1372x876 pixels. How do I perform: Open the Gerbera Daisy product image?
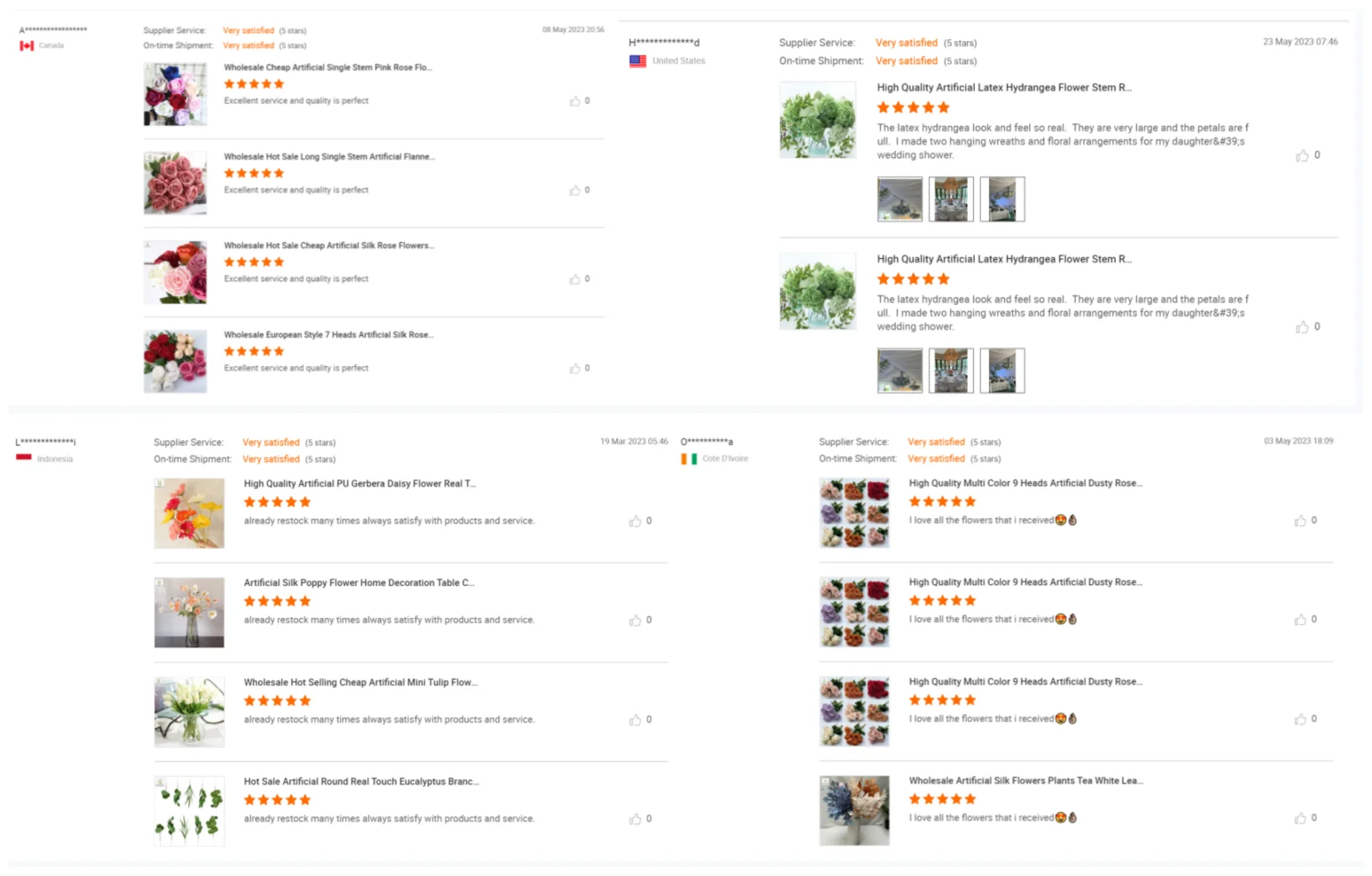(189, 513)
